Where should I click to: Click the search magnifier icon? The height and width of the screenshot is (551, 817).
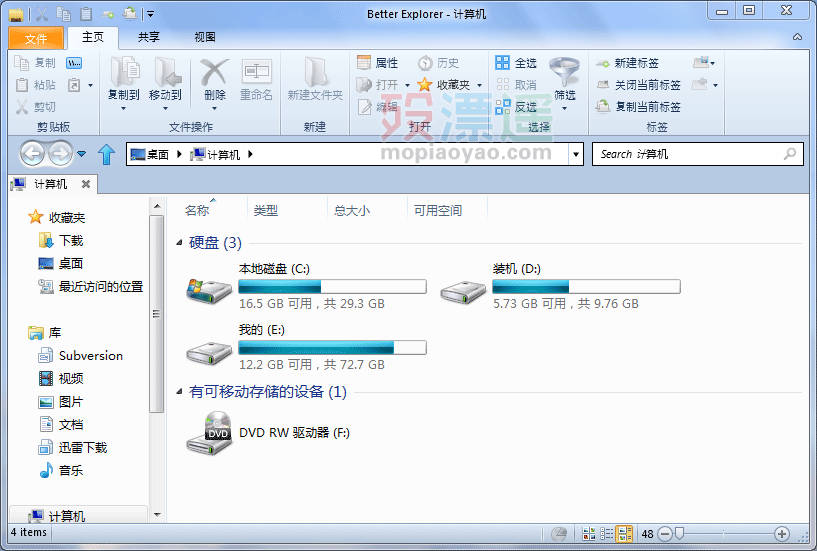coord(790,154)
